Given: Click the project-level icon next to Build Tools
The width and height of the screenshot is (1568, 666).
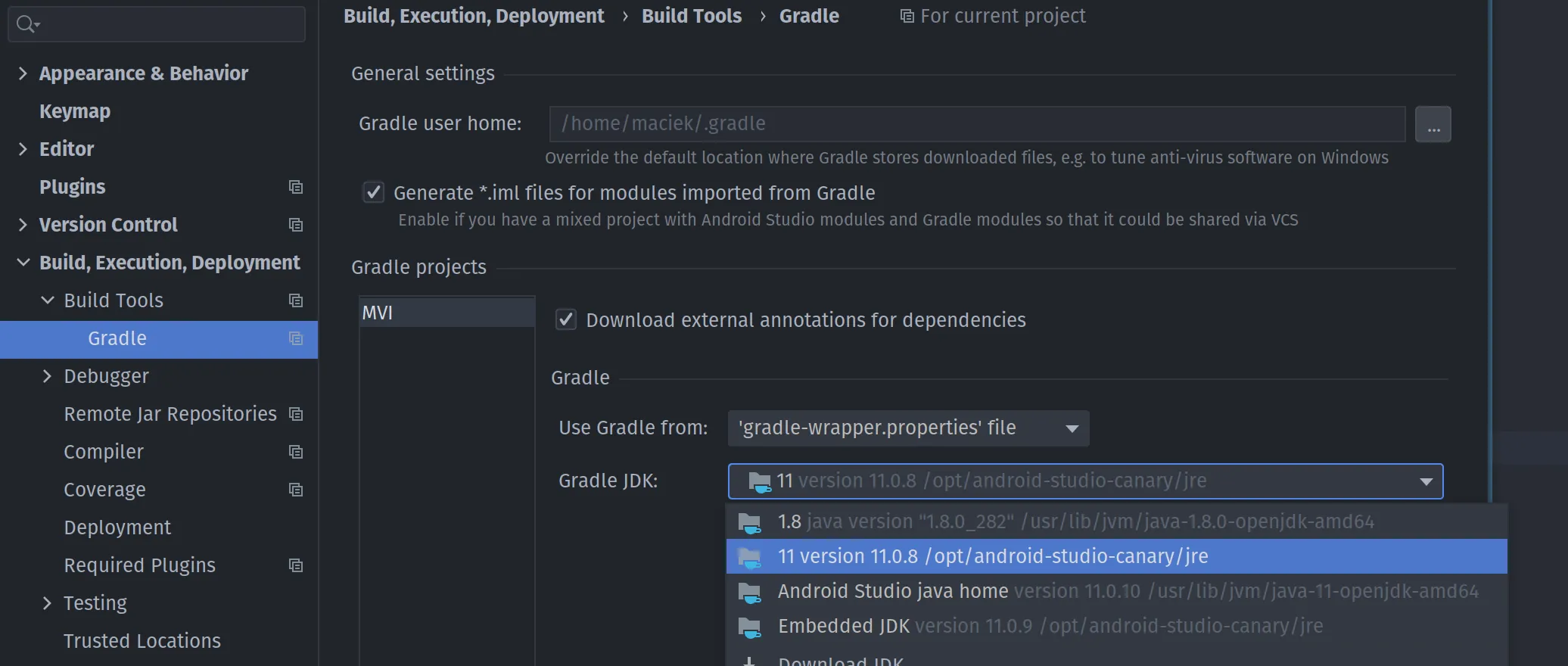Looking at the screenshot, I should click(x=296, y=300).
